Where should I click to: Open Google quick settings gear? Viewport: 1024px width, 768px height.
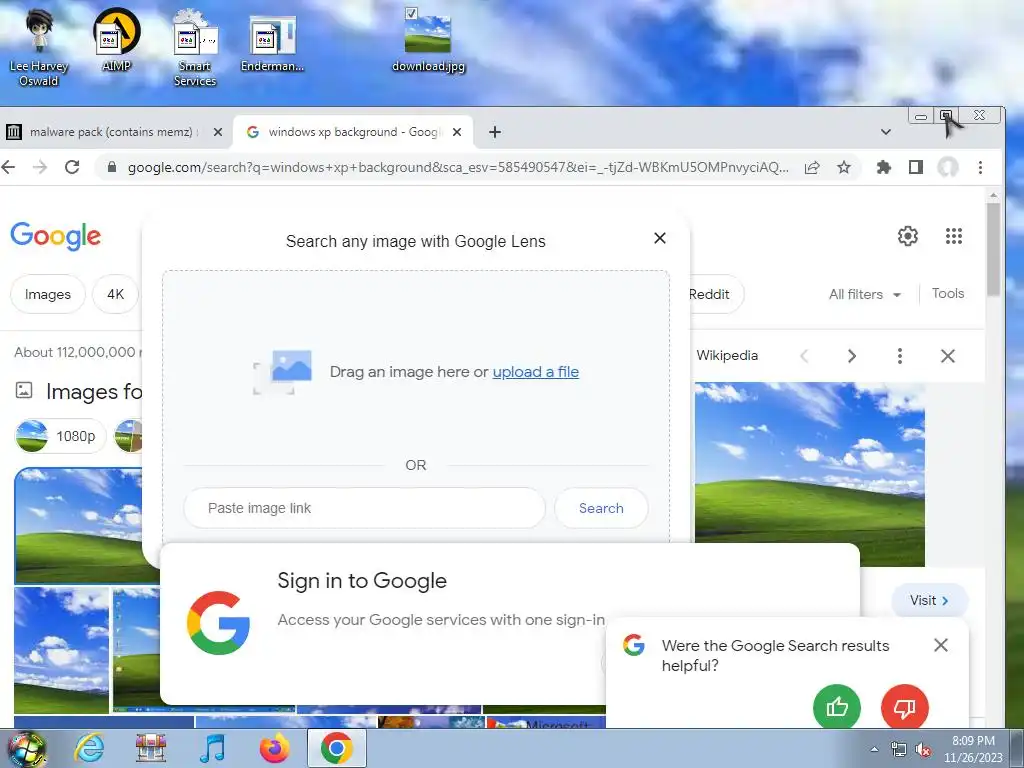tap(908, 236)
